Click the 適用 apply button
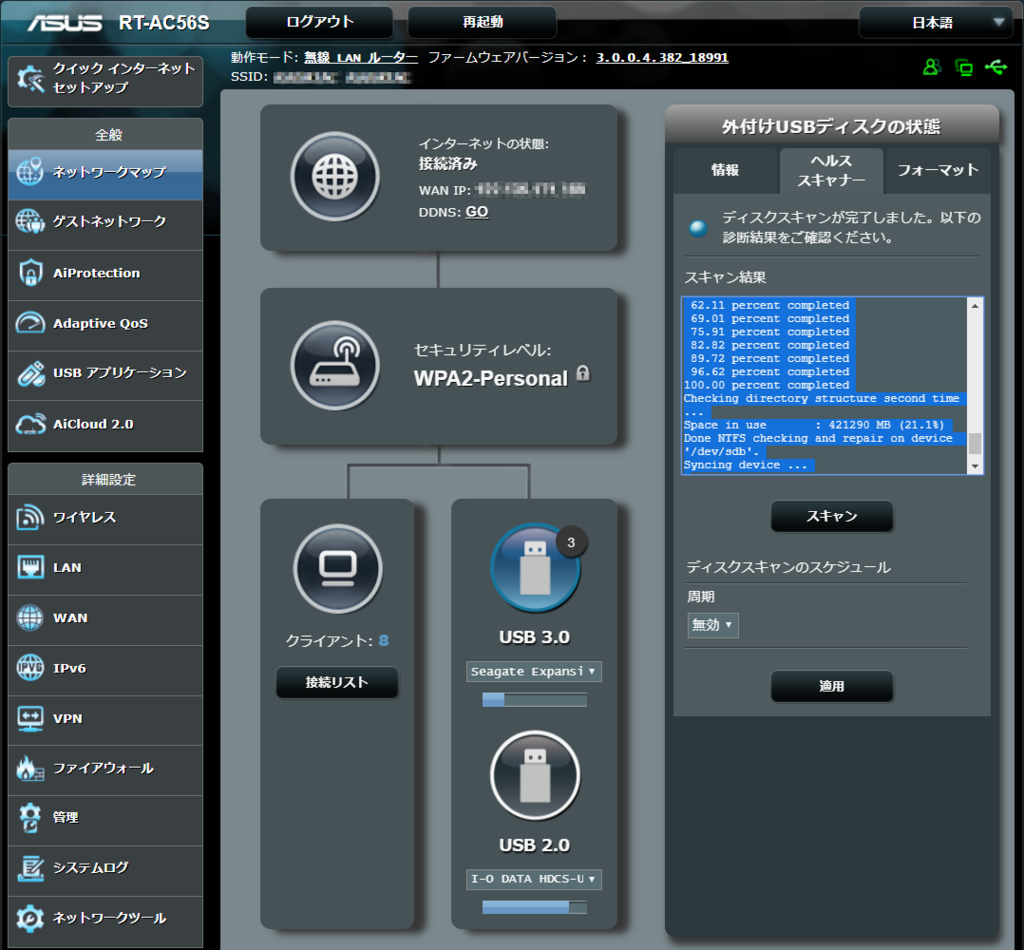The image size is (1024, 950). click(831, 686)
